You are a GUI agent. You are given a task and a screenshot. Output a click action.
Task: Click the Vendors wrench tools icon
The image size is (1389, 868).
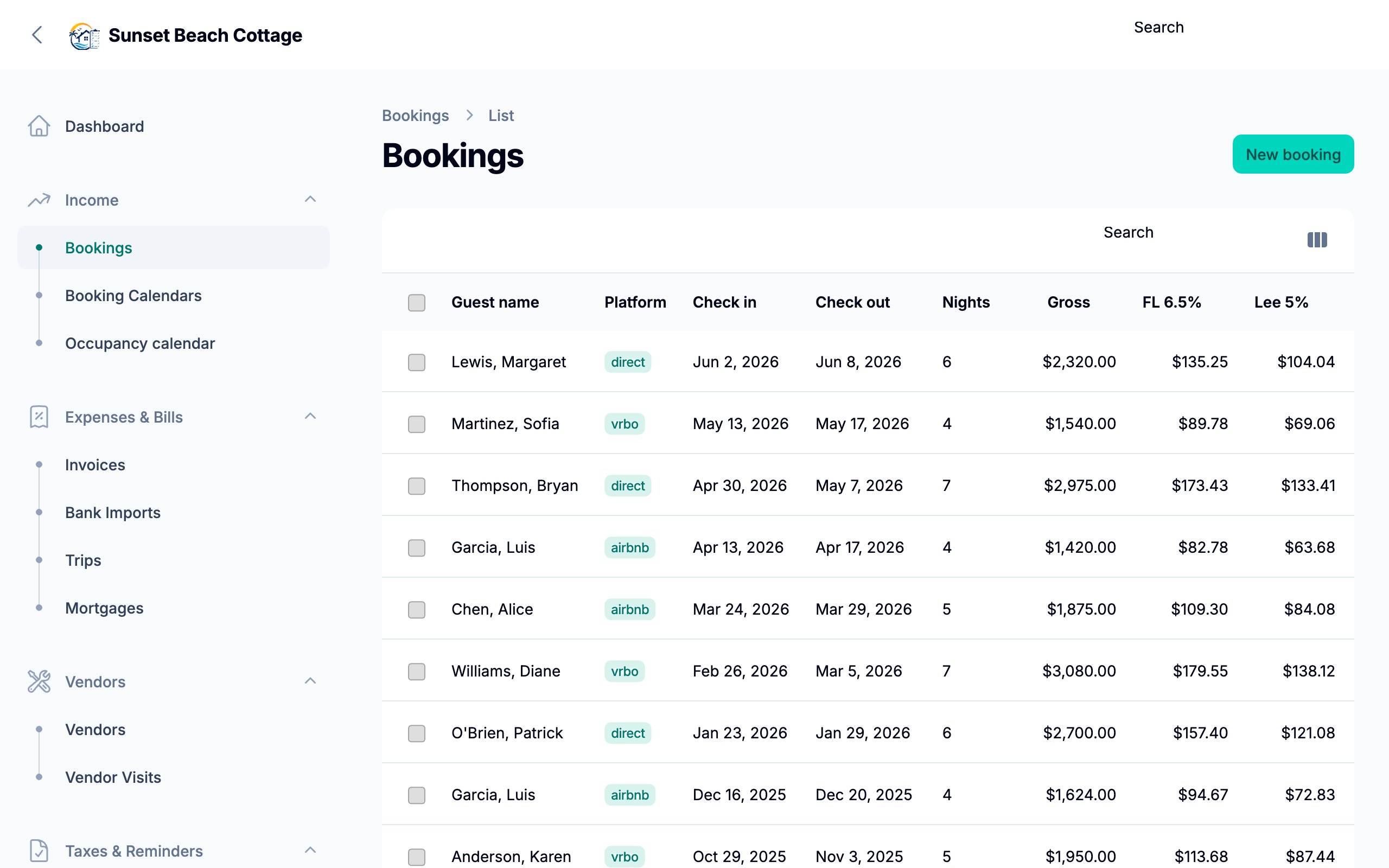point(39,682)
